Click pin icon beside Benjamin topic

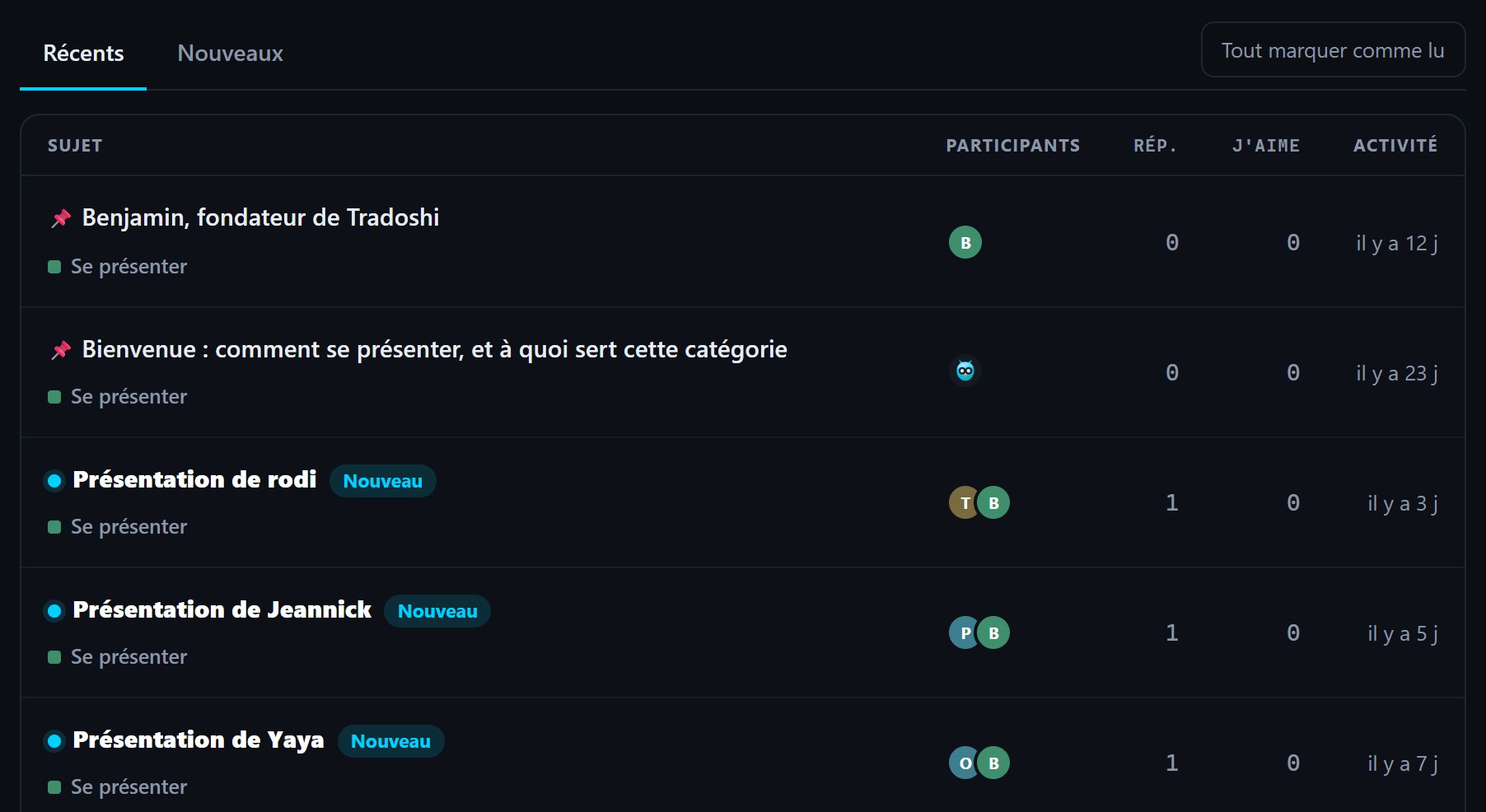[61, 218]
